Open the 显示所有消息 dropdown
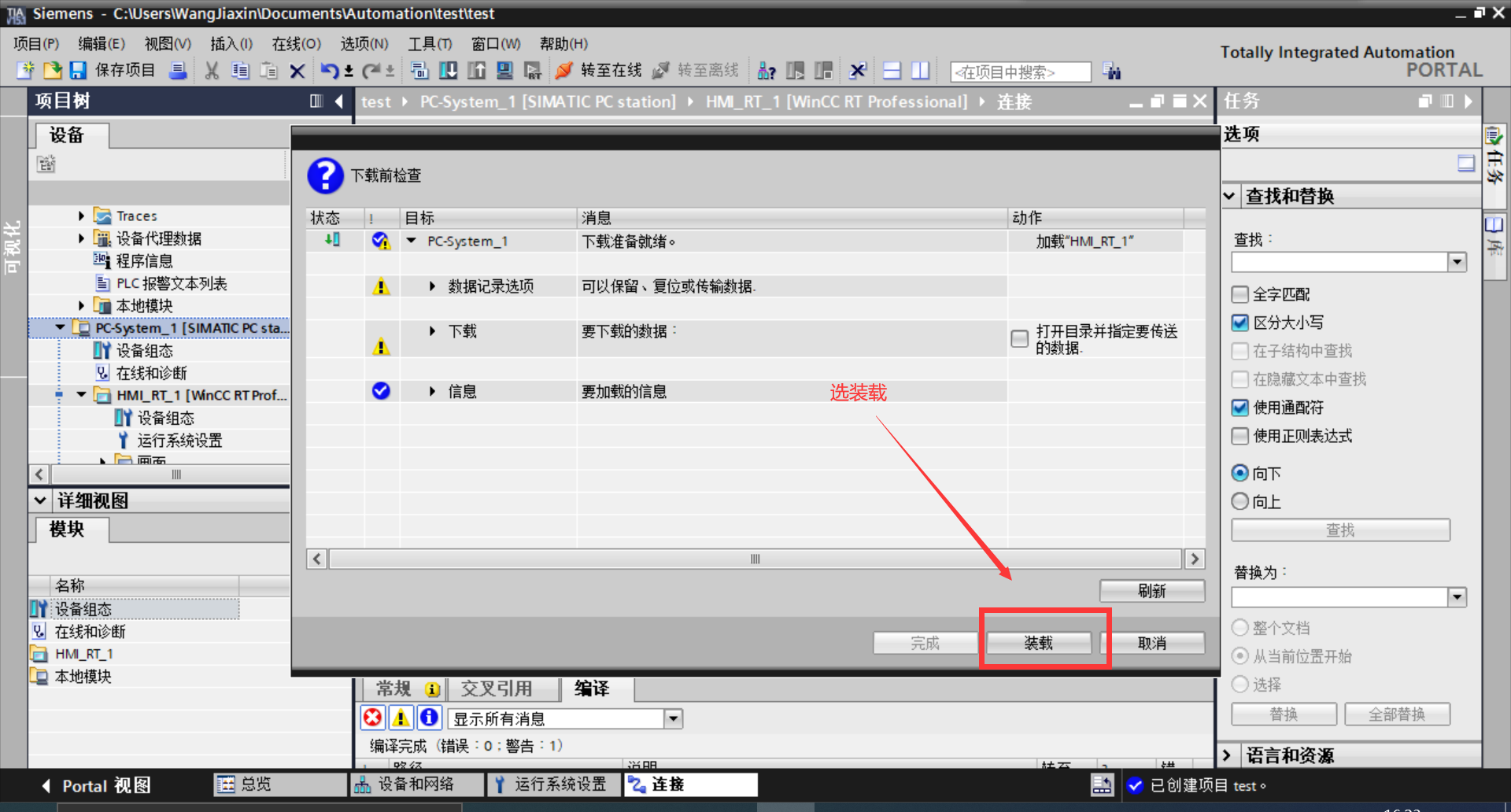Image resolution: width=1511 pixels, height=812 pixels. 674,718
